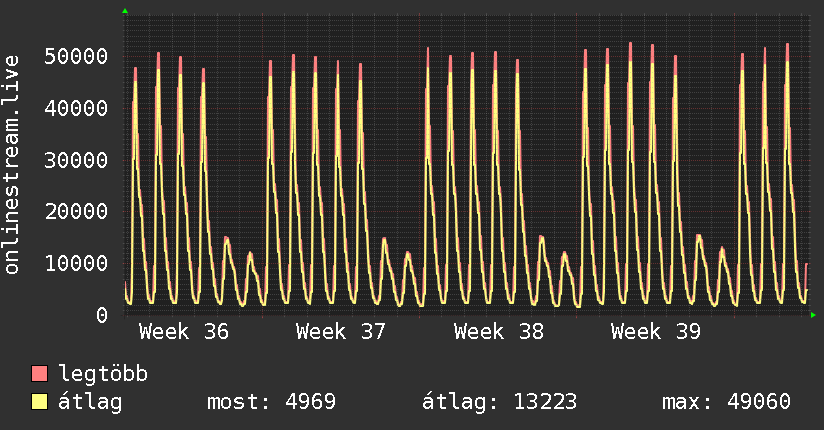Screen dimensions: 824x430
Task: Click the max: 49060 statistic
Action: pos(726,402)
